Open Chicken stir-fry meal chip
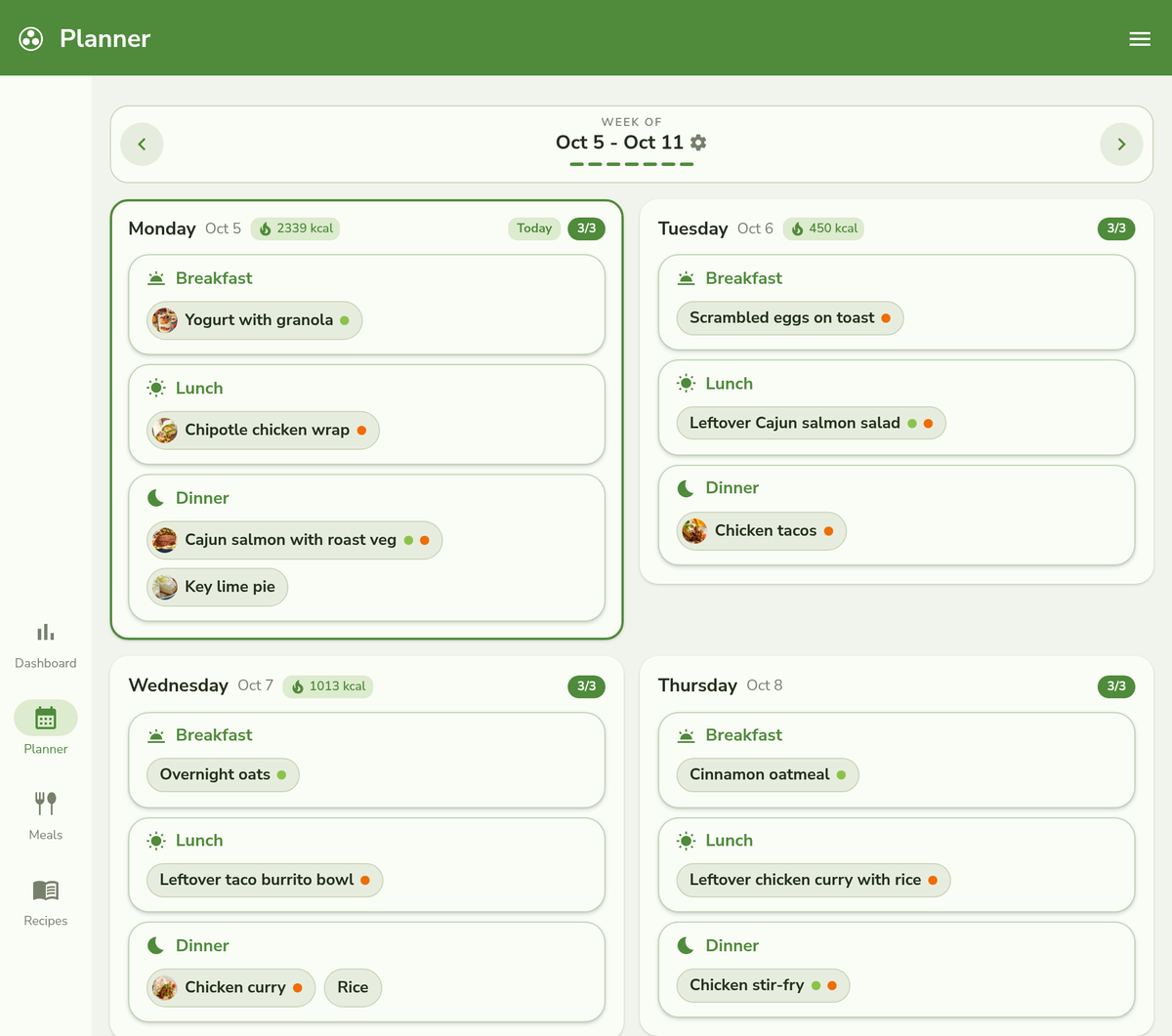 (763, 985)
